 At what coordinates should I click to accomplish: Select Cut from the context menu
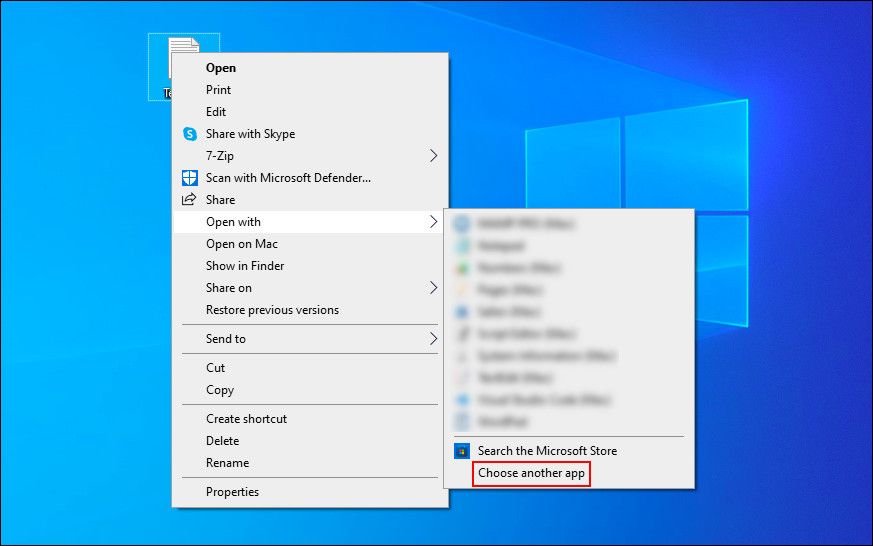click(x=310, y=368)
